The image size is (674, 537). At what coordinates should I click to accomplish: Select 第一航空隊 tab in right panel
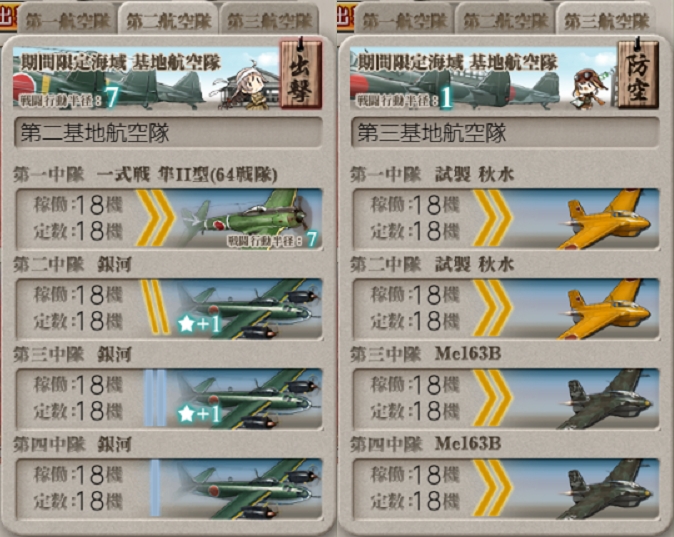(x=404, y=21)
